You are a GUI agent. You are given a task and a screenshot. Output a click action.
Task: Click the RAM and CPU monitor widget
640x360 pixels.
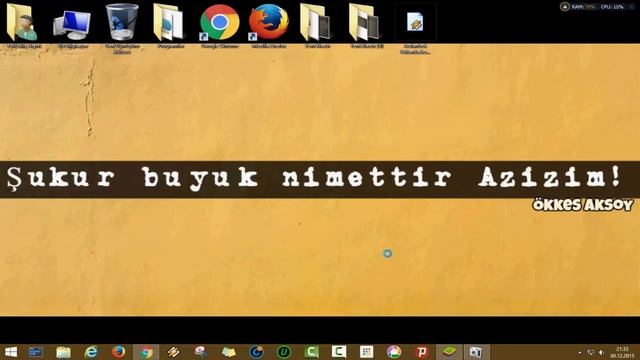[597, 7]
